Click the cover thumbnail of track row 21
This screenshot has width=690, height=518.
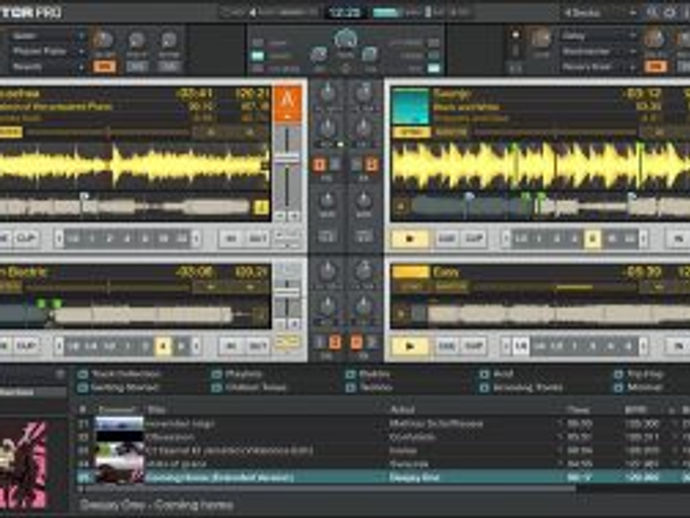[119, 424]
